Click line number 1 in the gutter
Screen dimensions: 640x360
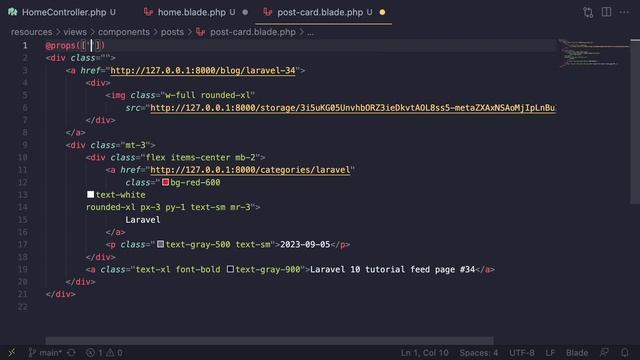click(x=25, y=45)
